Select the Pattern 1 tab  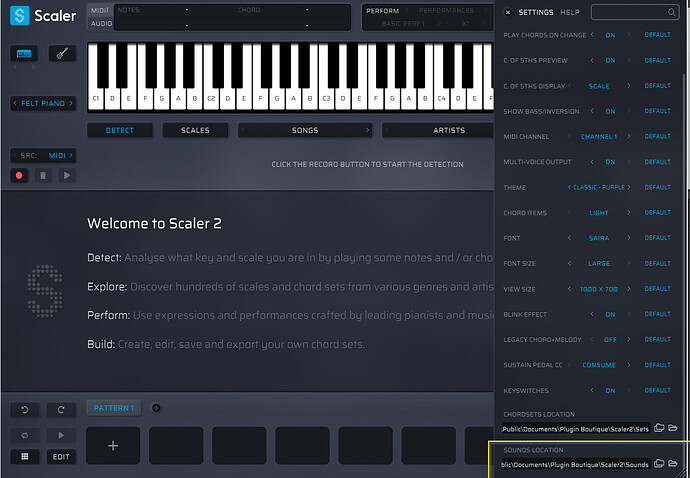[114, 408]
